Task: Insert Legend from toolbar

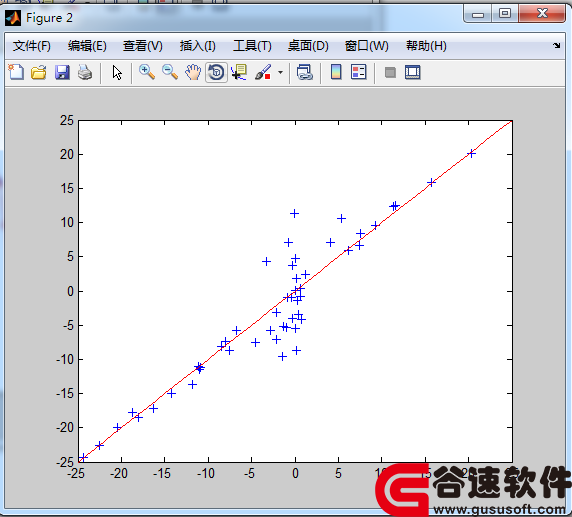Action: (x=358, y=72)
